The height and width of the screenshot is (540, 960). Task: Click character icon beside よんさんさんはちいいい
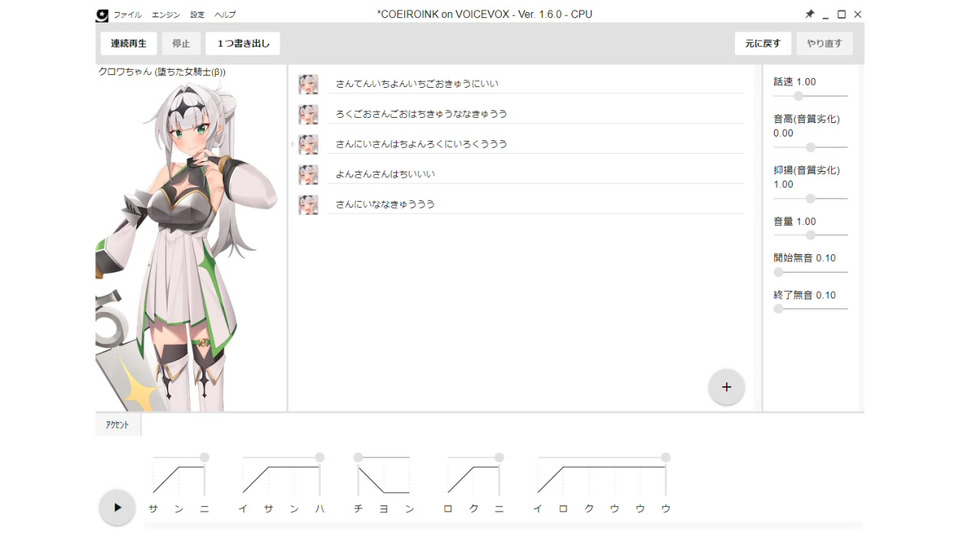309,174
